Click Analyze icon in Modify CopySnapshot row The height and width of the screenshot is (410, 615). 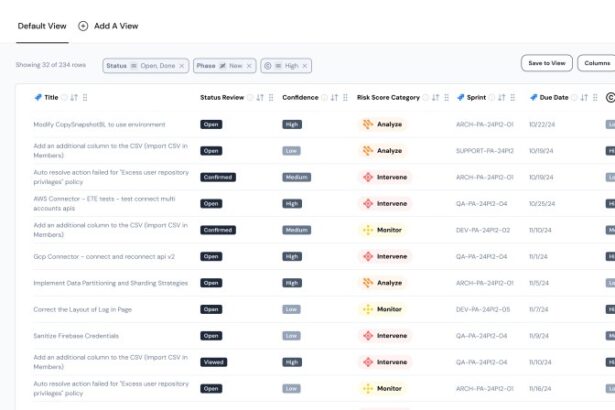[x=368, y=124]
